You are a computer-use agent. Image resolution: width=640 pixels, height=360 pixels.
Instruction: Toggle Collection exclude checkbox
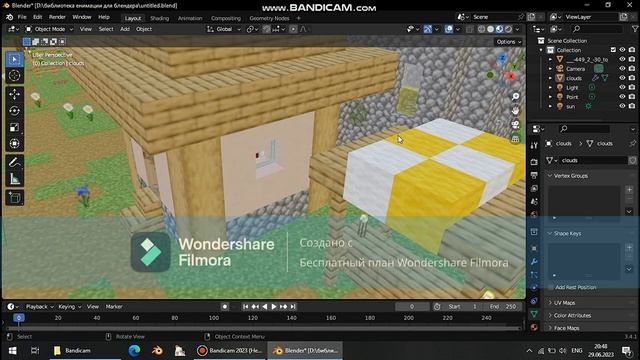[x=613, y=50]
